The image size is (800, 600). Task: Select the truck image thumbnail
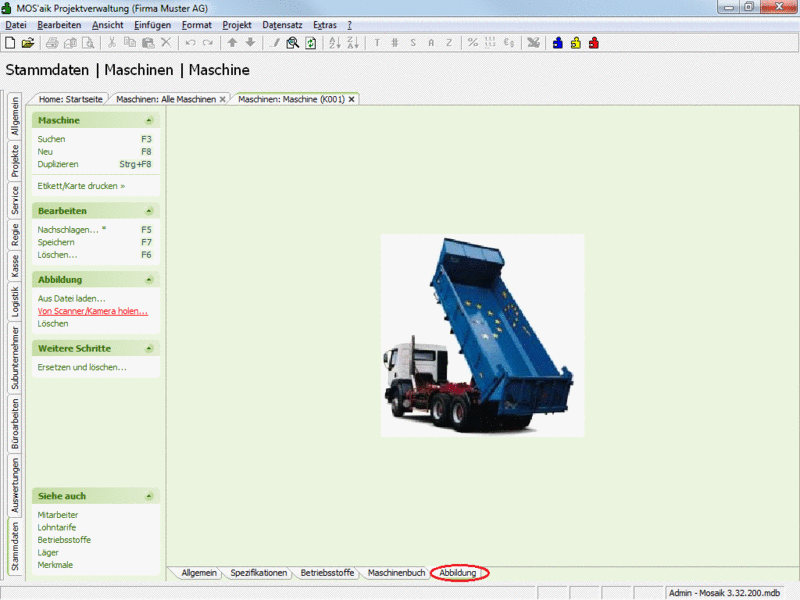483,336
